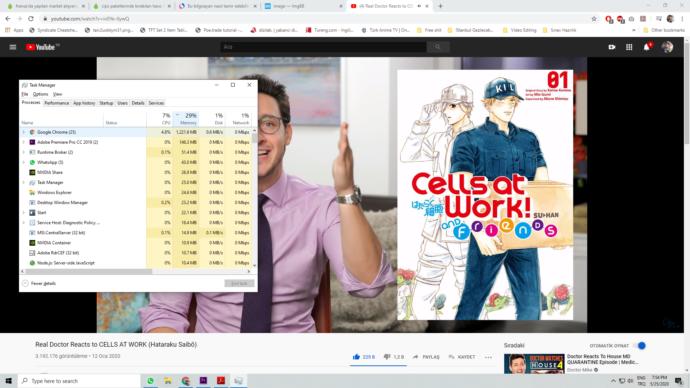Open the Doctor Reacts To House MD thumbnail
690x388 pixels.
click(534, 364)
